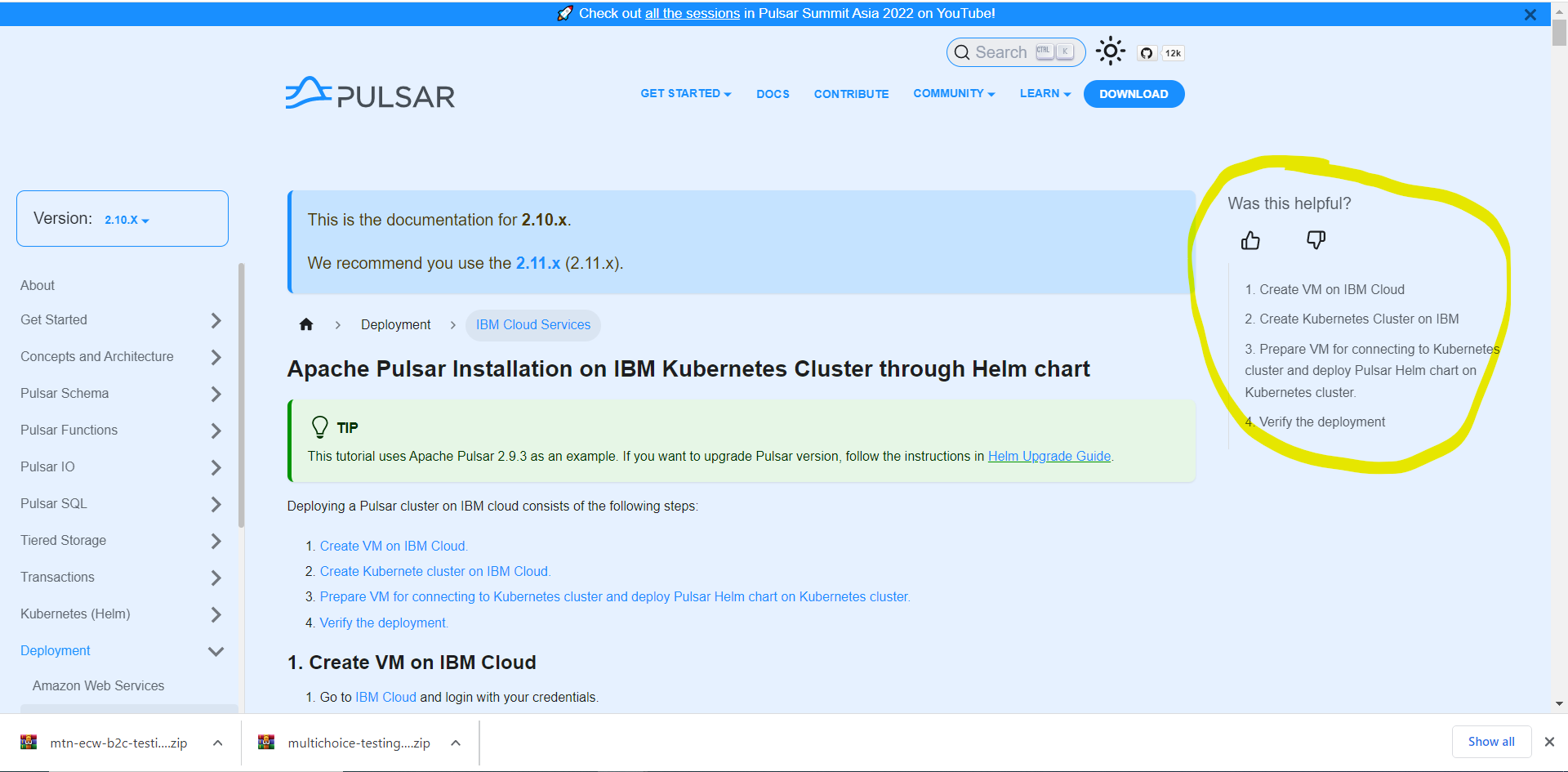
Task: Click the multichoice-testing zip file icon
Action: click(266, 742)
